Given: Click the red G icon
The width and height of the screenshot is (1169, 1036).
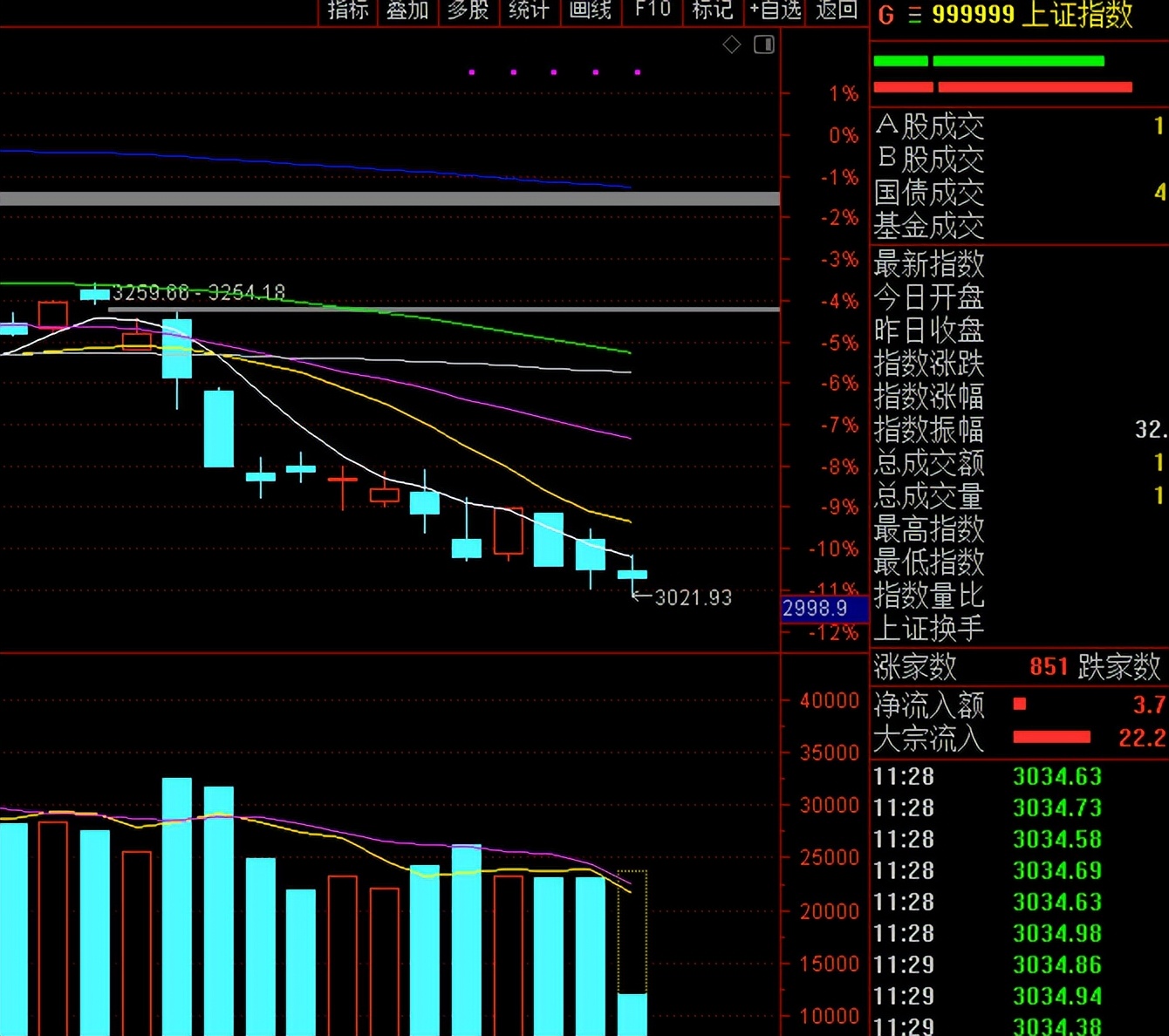Looking at the screenshot, I should point(886,15).
